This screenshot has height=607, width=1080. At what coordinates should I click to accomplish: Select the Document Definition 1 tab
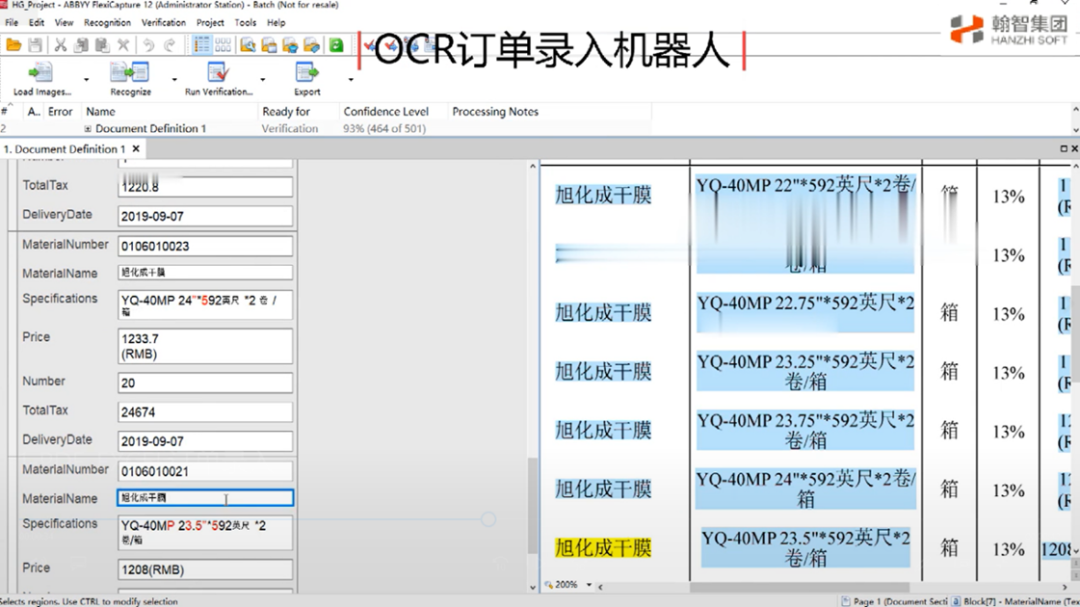pyautogui.click(x=64, y=149)
